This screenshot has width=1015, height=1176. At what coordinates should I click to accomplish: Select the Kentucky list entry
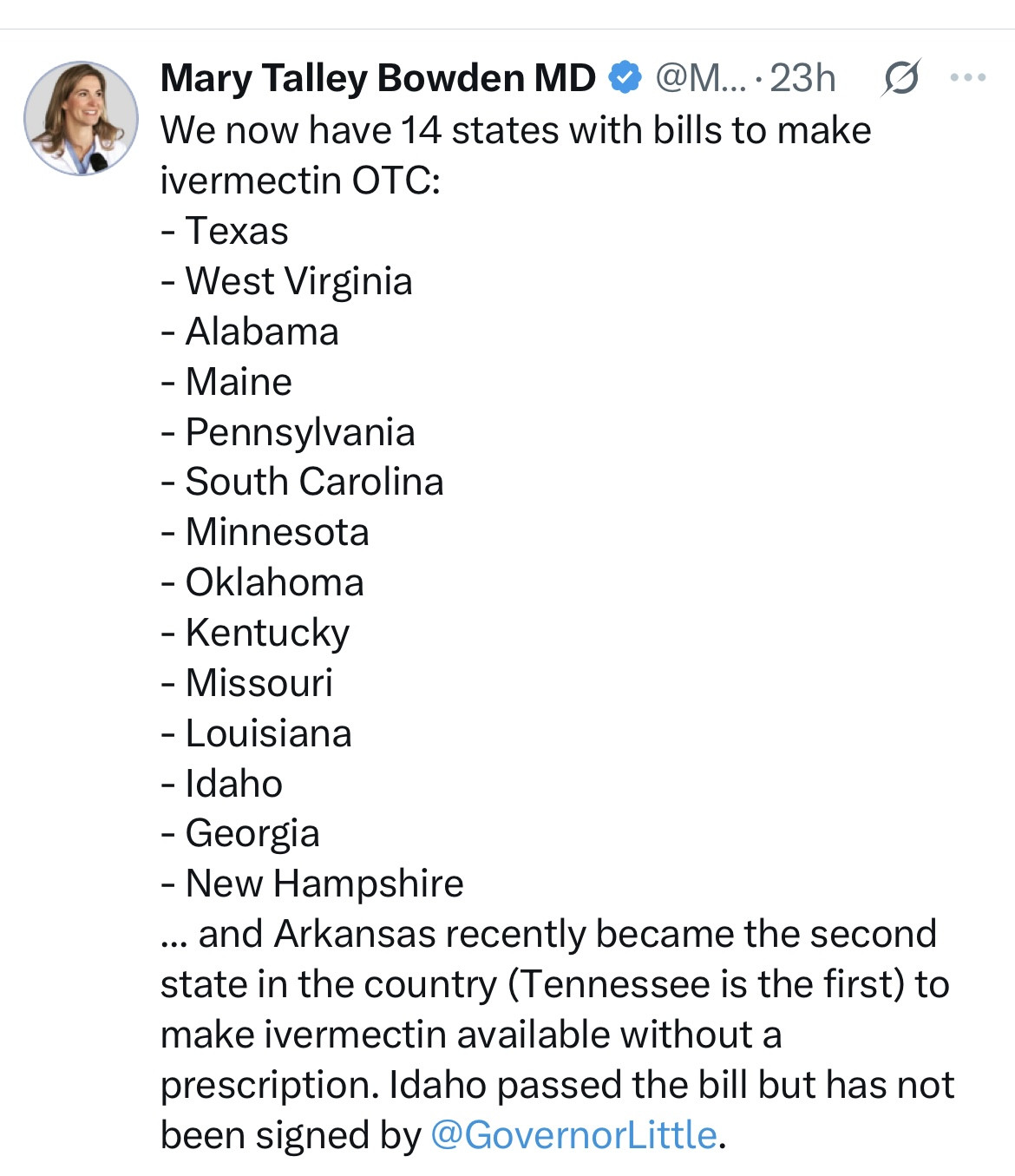coord(267,633)
